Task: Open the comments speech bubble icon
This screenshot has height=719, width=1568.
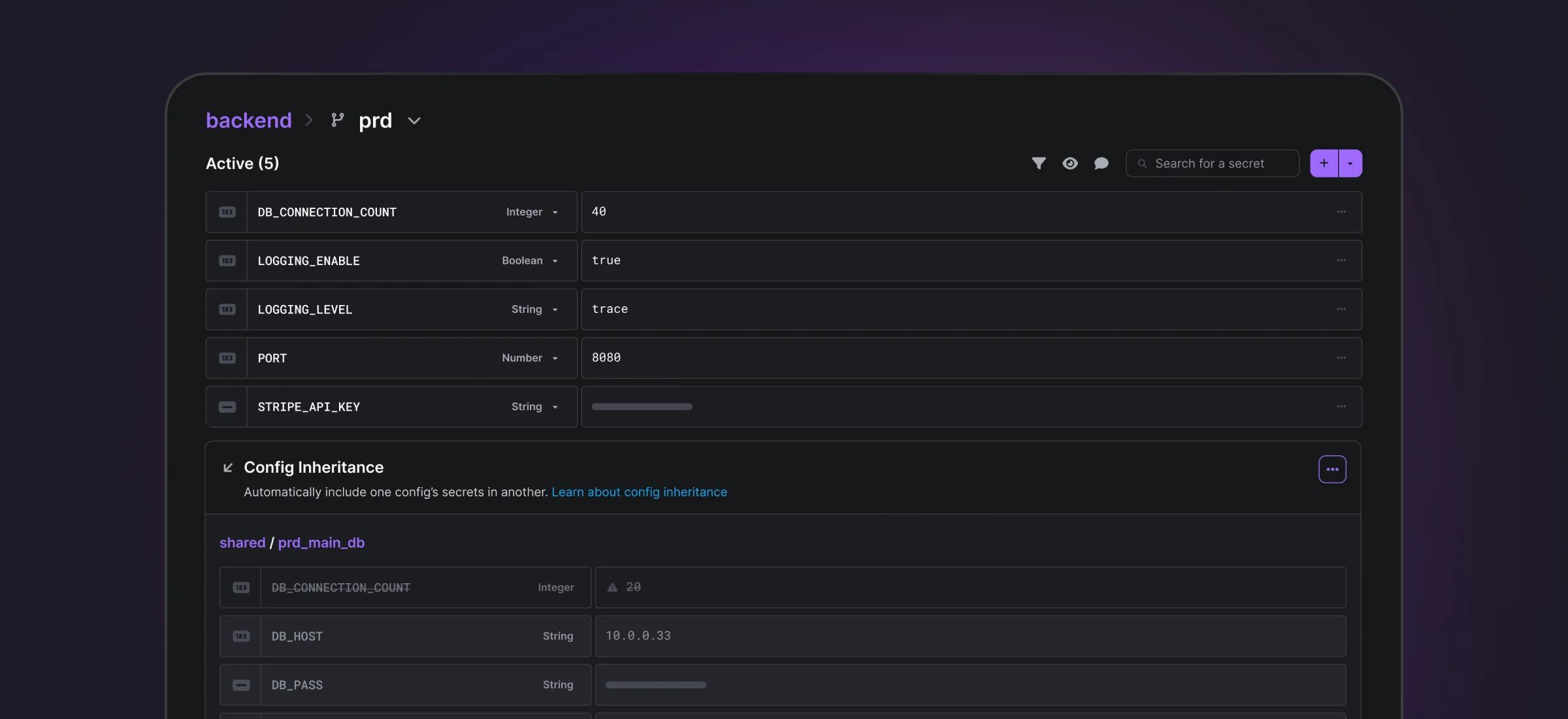Action: tap(1101, 163)
